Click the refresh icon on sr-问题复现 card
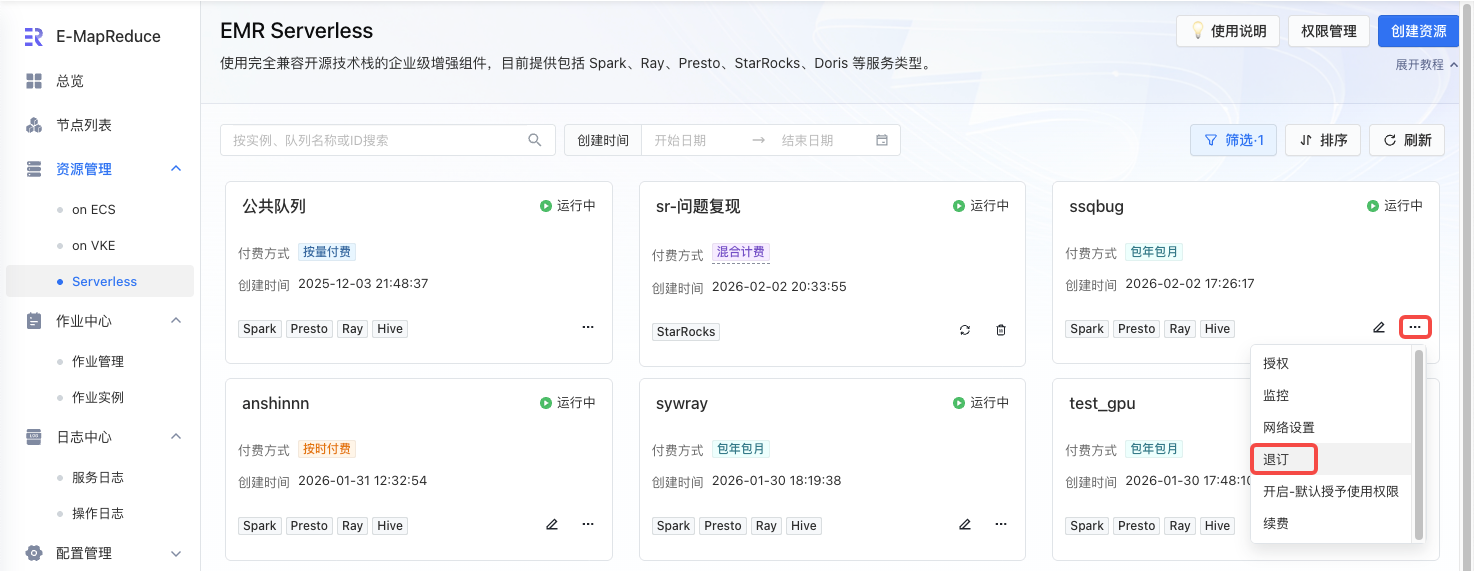This screenshot has height=571, width=1474. coord(965,330)
